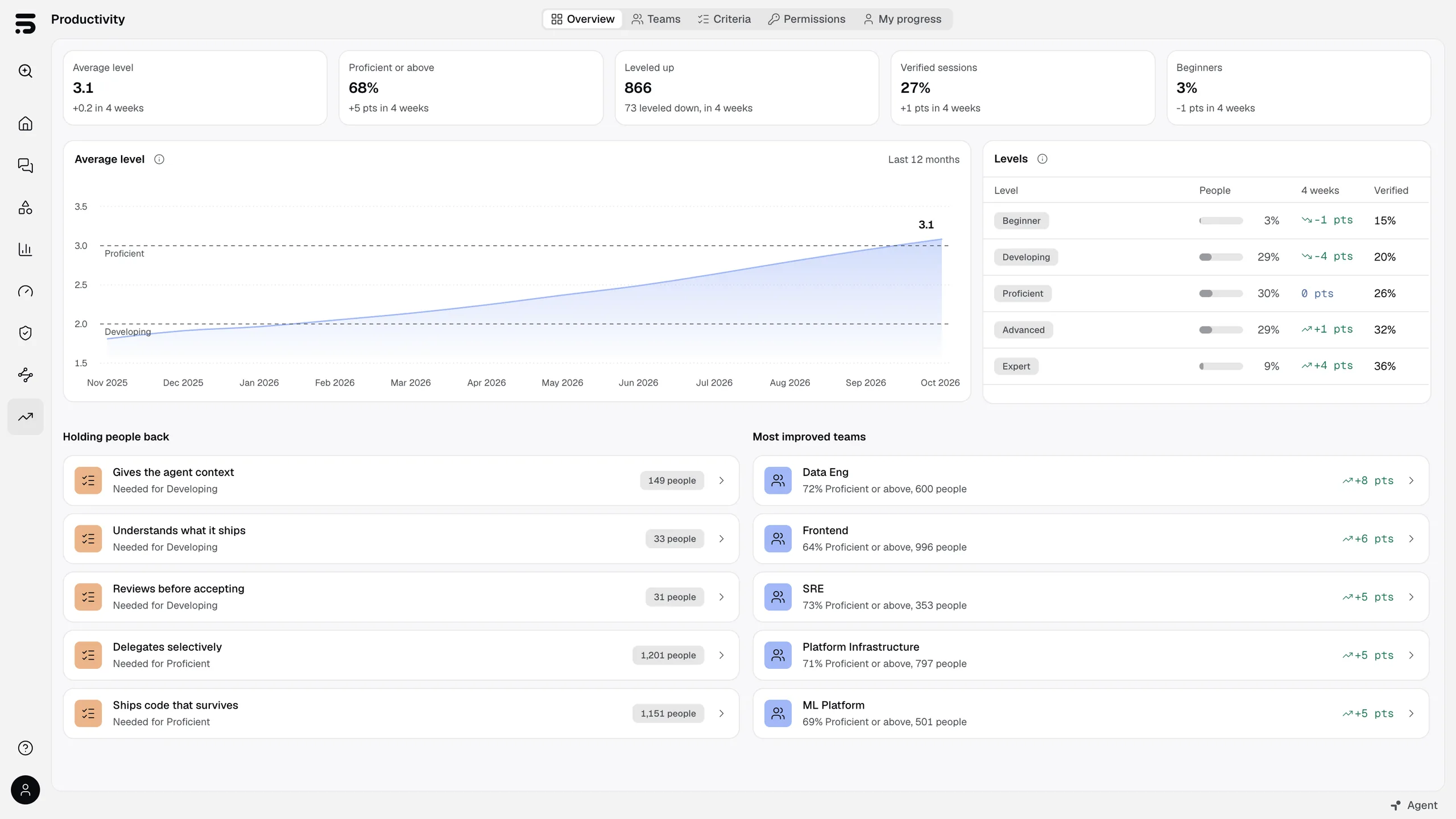1456x819 pixels.
Task: Click the 1,201 people badge
Action: click(668, 655)
